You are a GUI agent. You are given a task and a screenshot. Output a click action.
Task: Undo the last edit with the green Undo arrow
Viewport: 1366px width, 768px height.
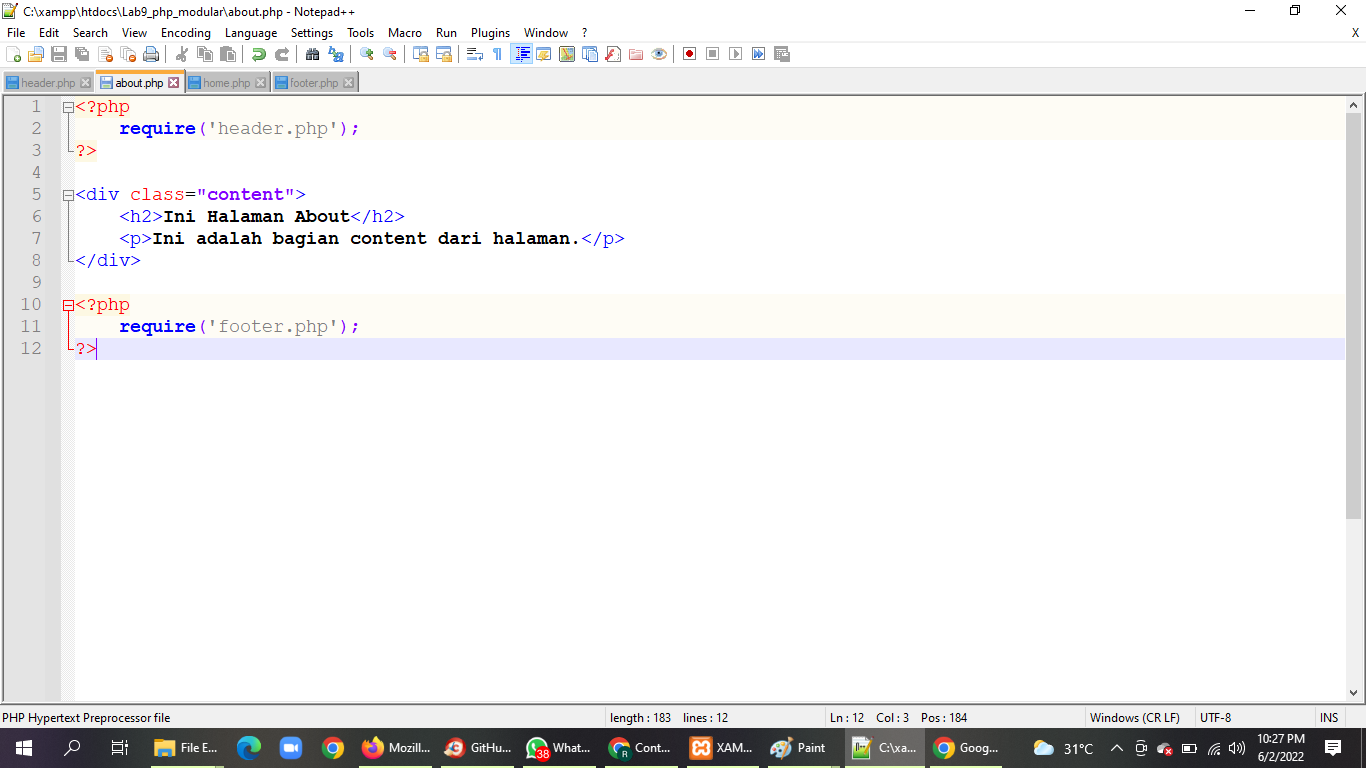point(259,54)
